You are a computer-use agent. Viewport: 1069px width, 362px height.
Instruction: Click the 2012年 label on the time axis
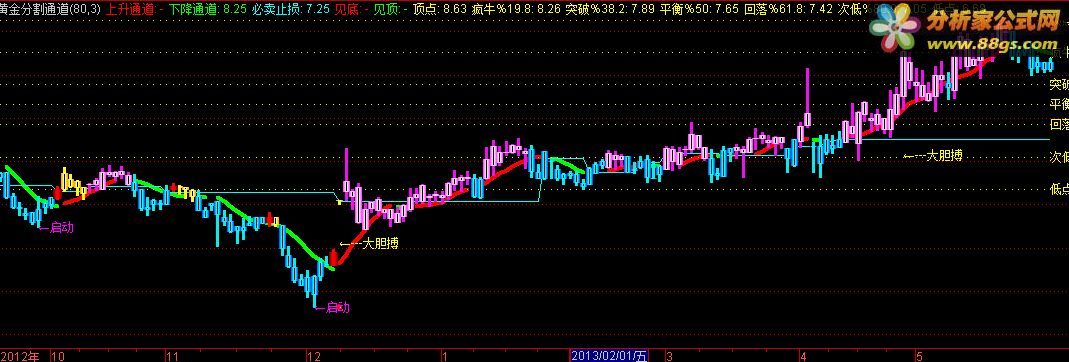pyautogui.click(x=19, y=356)
